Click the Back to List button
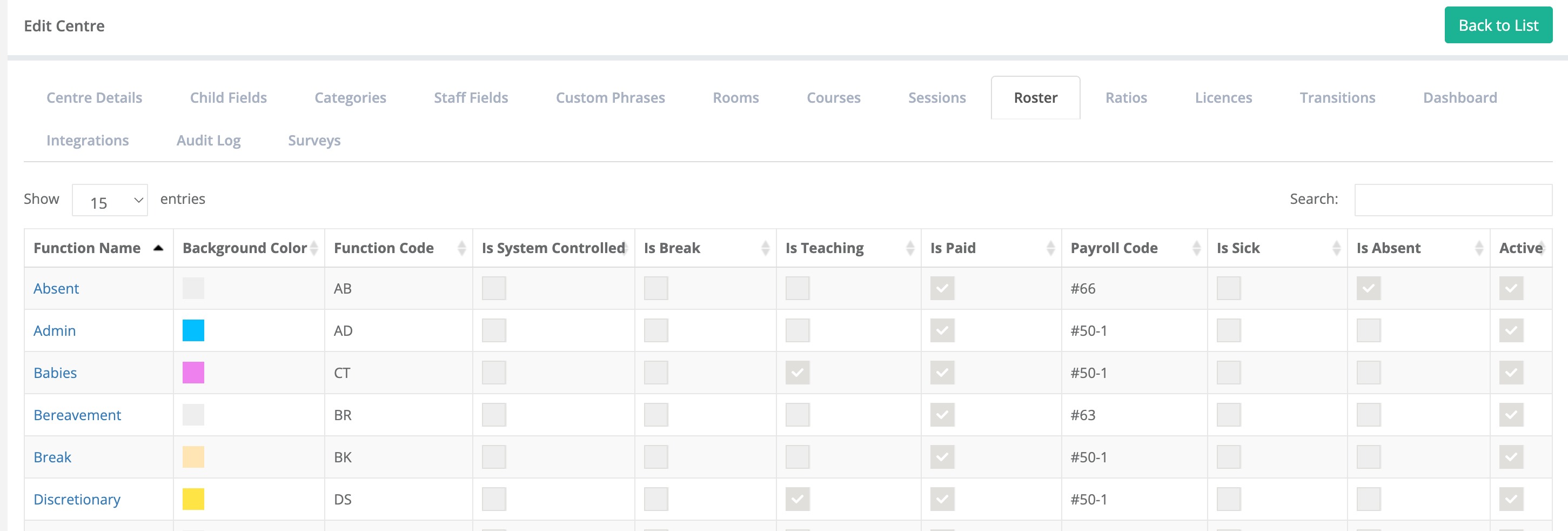 [1498, 25]
